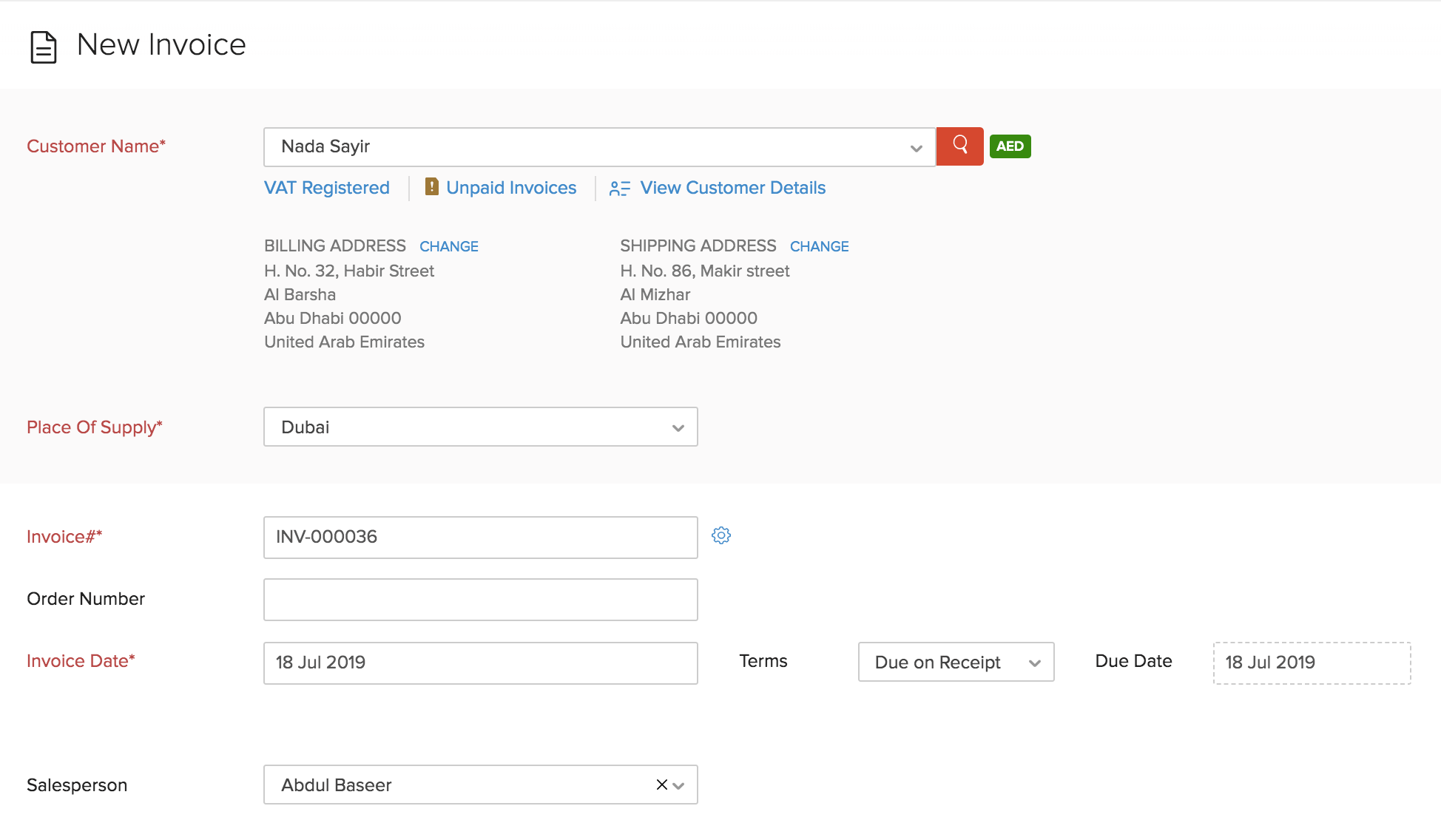Open the Unpaid Invoices link
Image resolution: width=1441 pixels, height=840 pixels.
(510, 188)
